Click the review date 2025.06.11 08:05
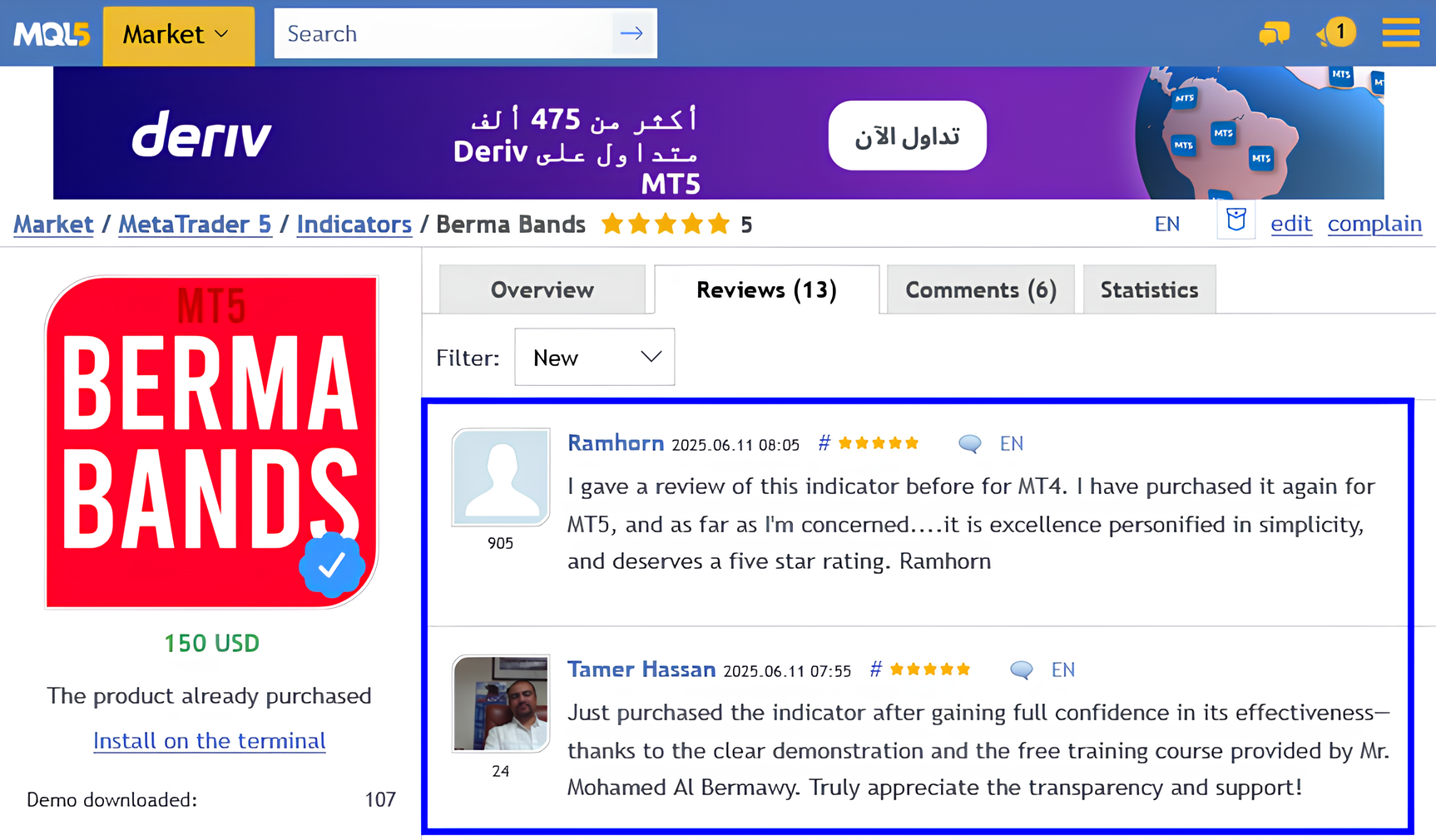 735,445
